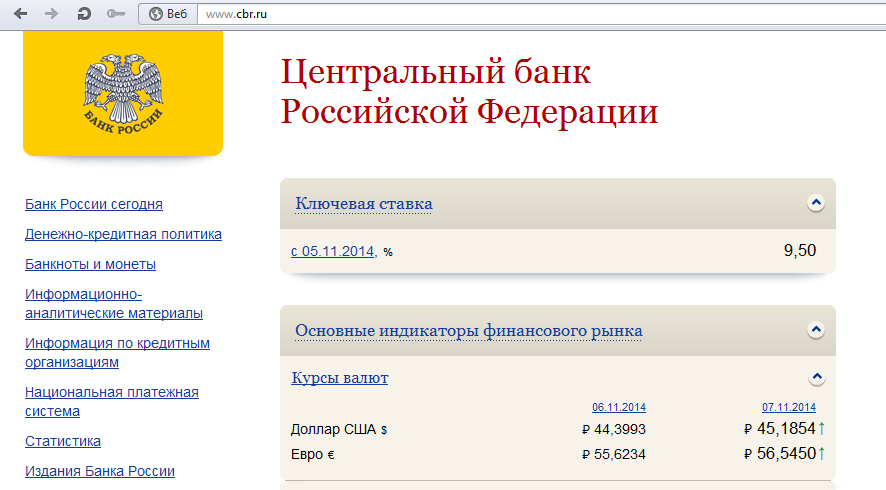Open the Информационно-аналитические материалы link
This screenshot has width=886, height=490.
pos(113,304)
